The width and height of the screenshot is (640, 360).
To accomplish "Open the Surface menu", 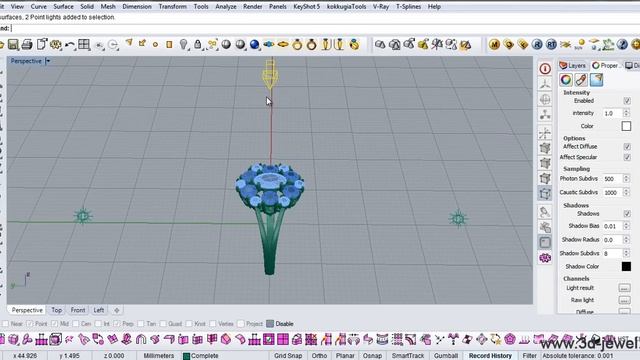I will click(63, 7).
